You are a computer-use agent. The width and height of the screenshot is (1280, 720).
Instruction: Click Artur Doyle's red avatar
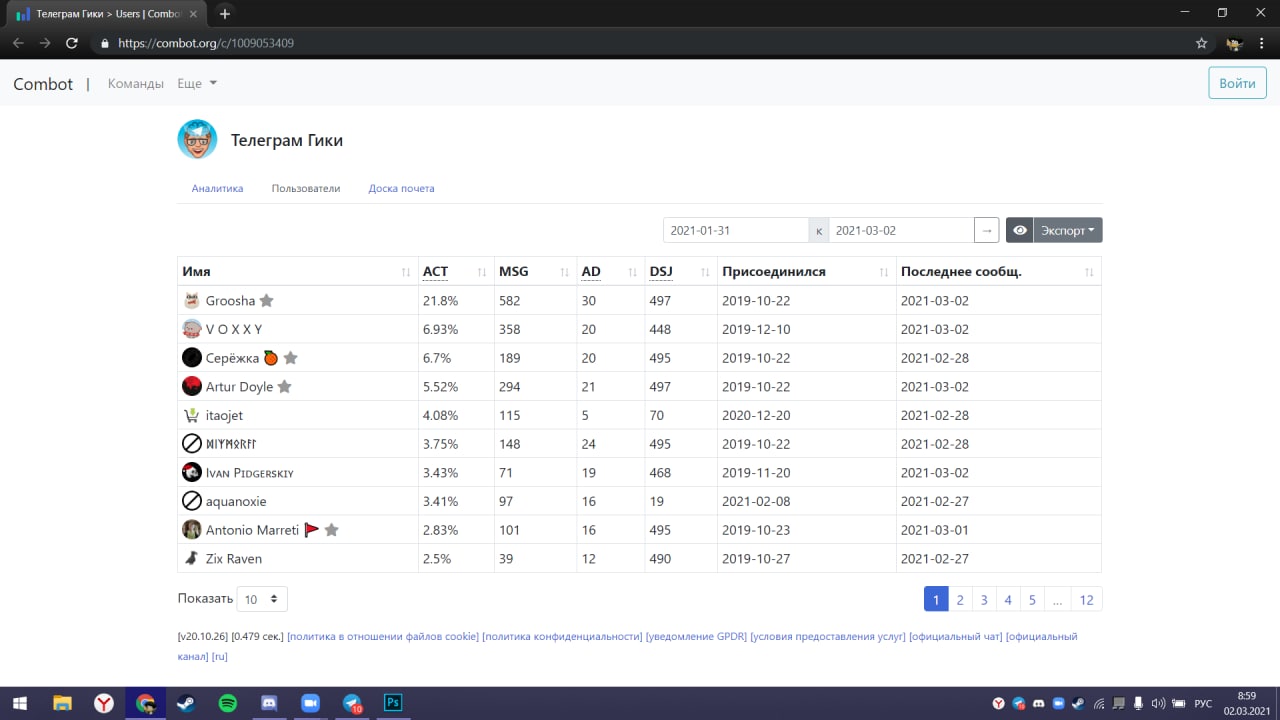192,386
